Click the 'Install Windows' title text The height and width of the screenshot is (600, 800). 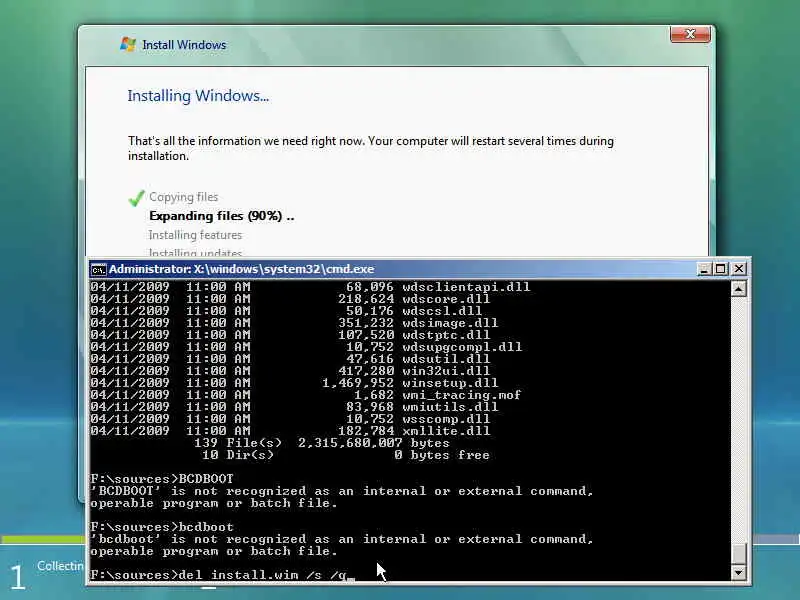[184, 45]
